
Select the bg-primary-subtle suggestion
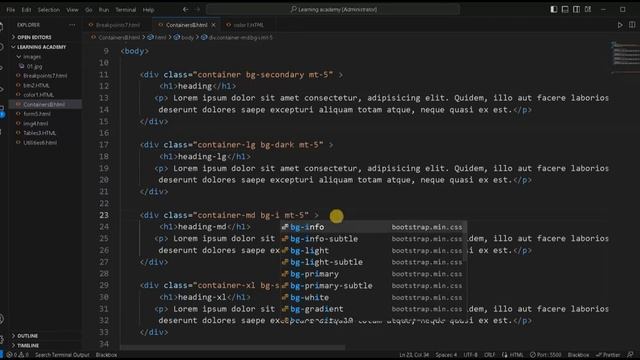(x=373, y=286)
